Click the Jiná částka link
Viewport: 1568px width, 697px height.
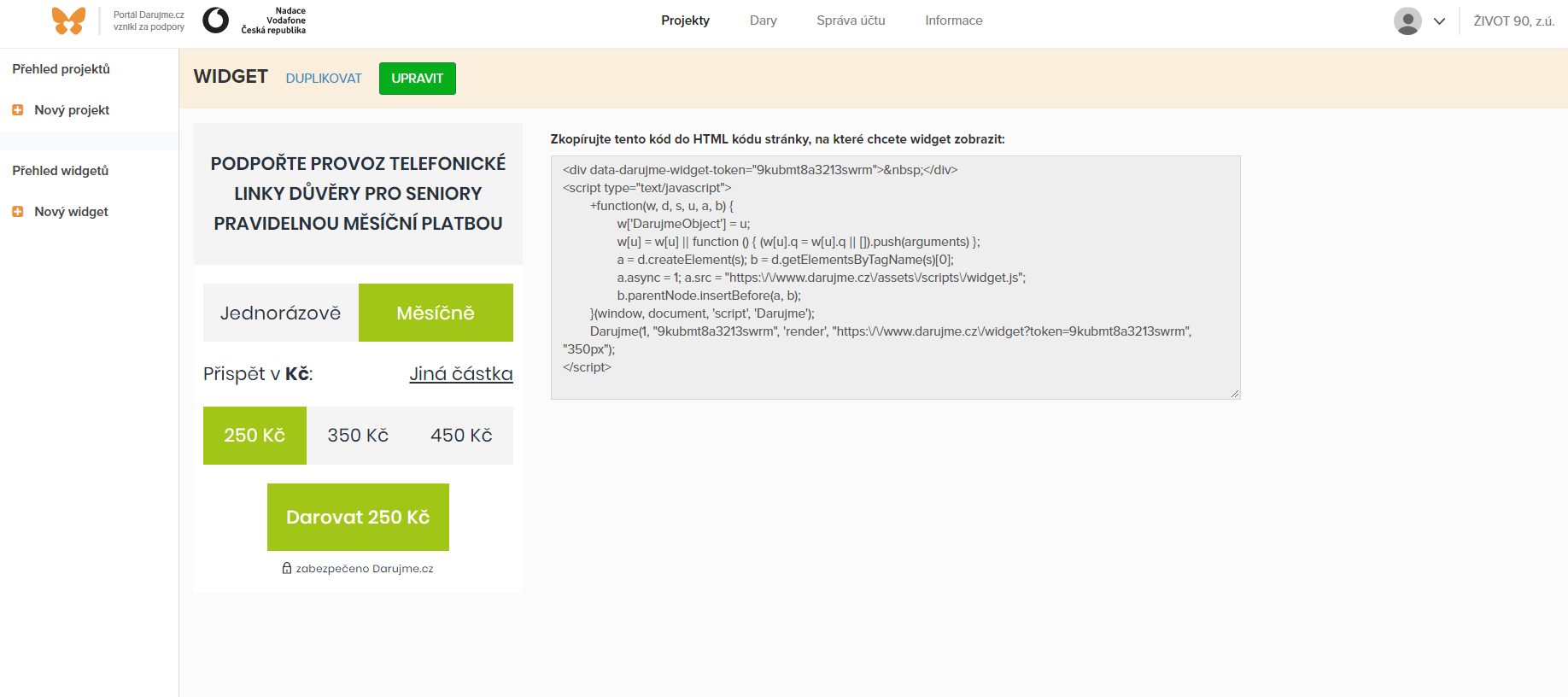pyautogui.click(x=461, y=374)
